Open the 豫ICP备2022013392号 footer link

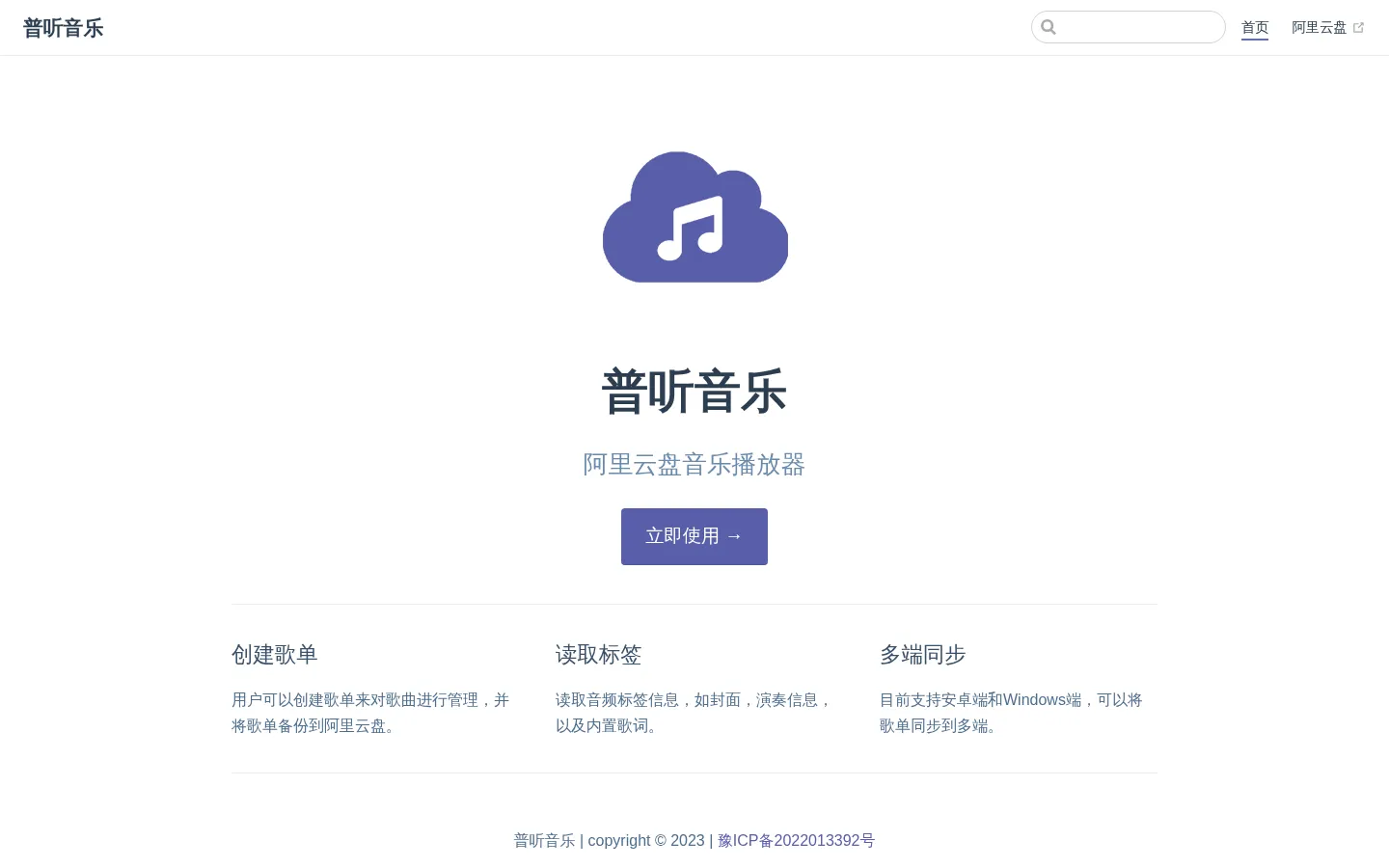click(796, 841)
